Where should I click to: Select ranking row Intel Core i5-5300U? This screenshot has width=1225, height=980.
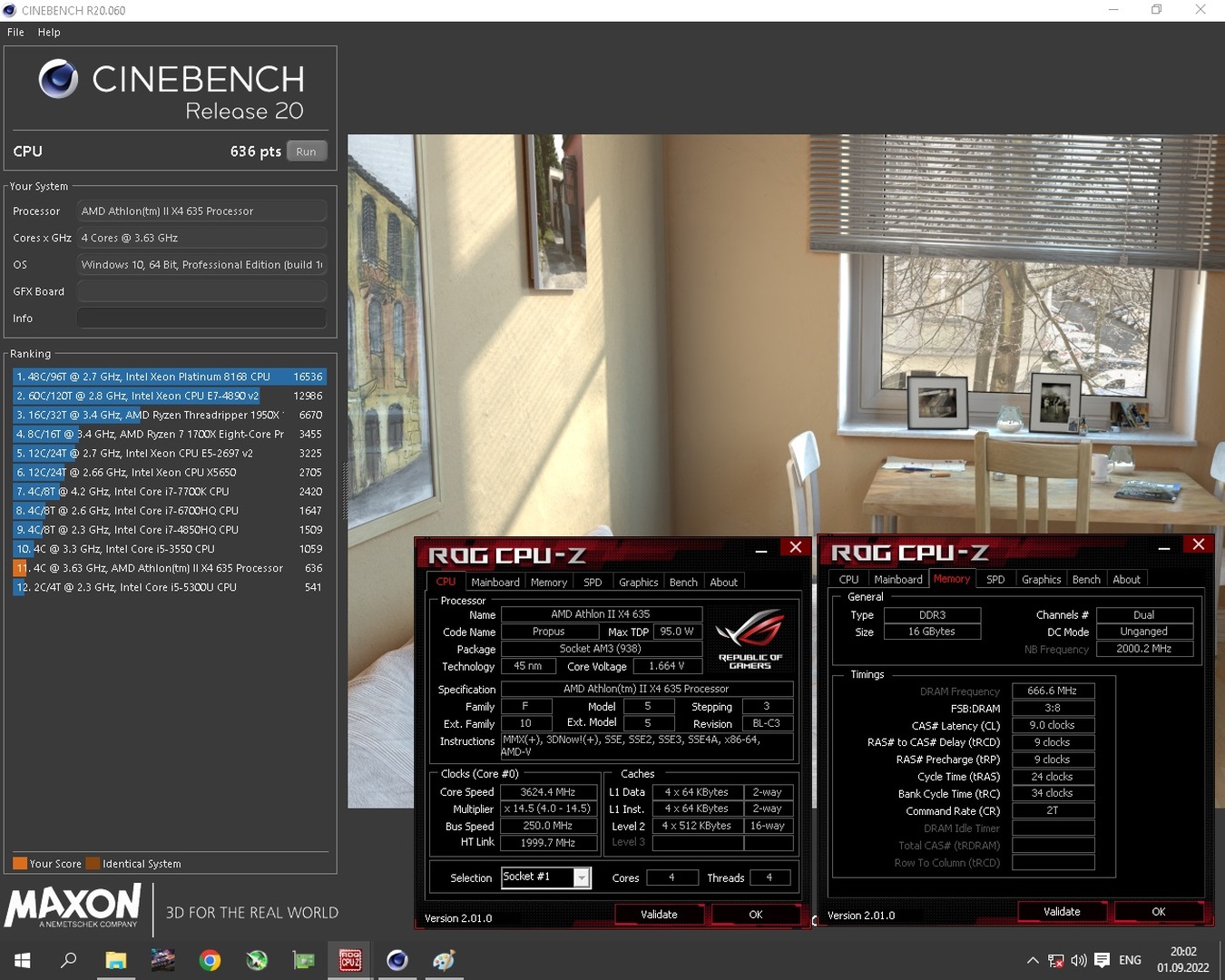coord(170,587)
